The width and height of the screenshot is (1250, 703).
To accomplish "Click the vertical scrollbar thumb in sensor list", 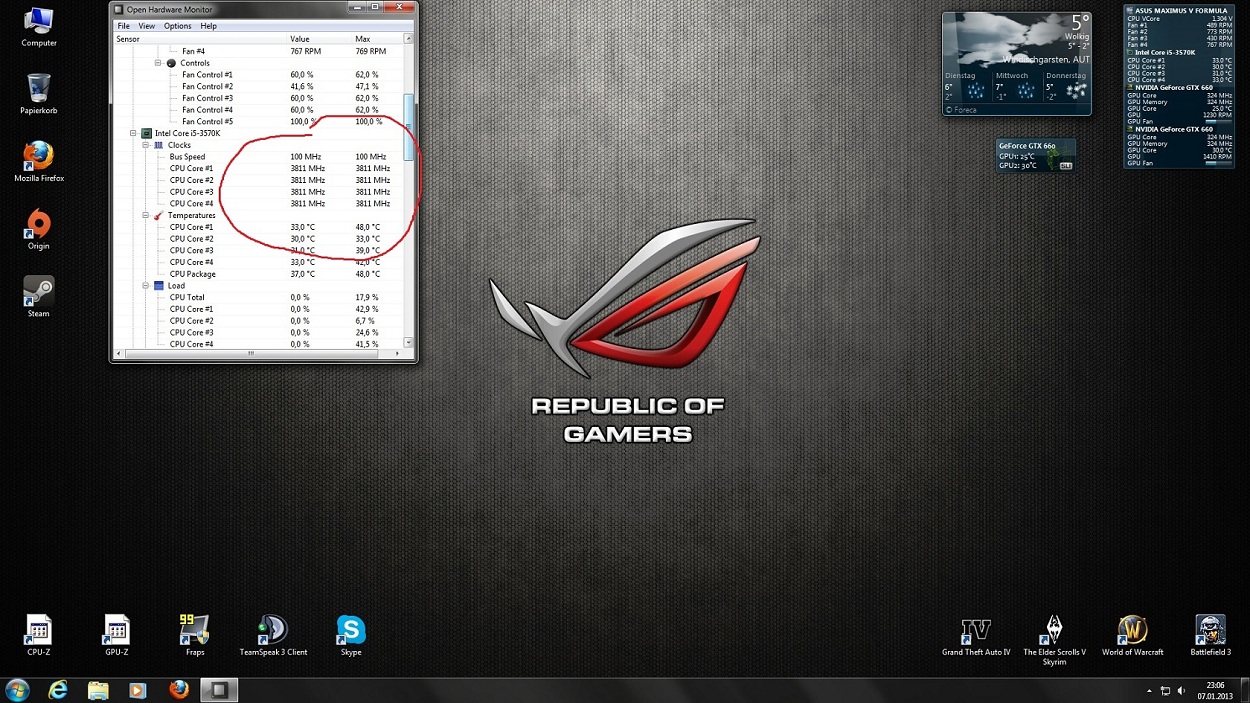I will click(408, 127).
